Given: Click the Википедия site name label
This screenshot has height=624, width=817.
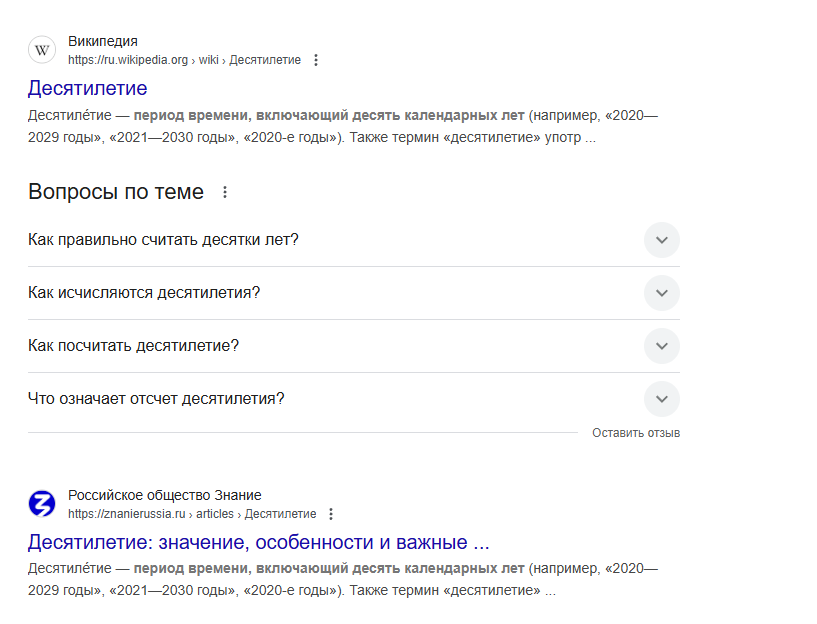Looking at the screenshot, I should click(x=103, y=41).
